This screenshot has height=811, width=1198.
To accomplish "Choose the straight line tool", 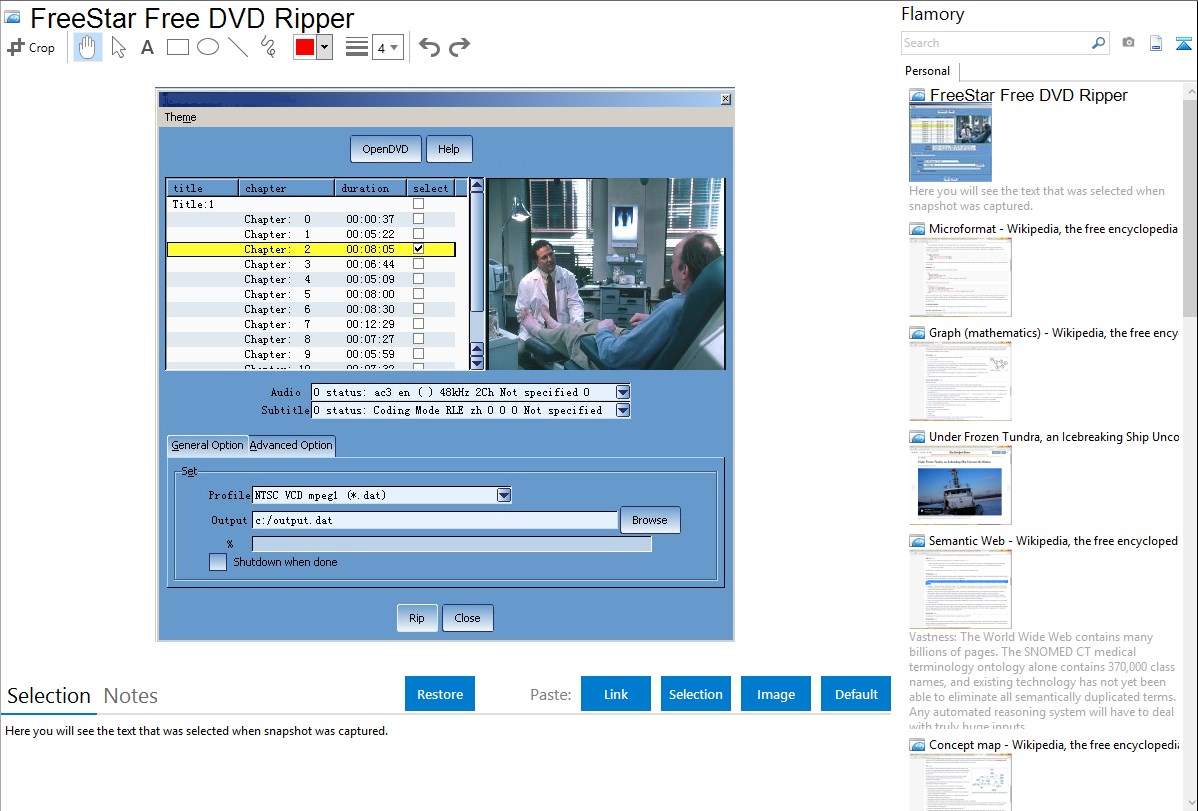I will click(238, 47).
